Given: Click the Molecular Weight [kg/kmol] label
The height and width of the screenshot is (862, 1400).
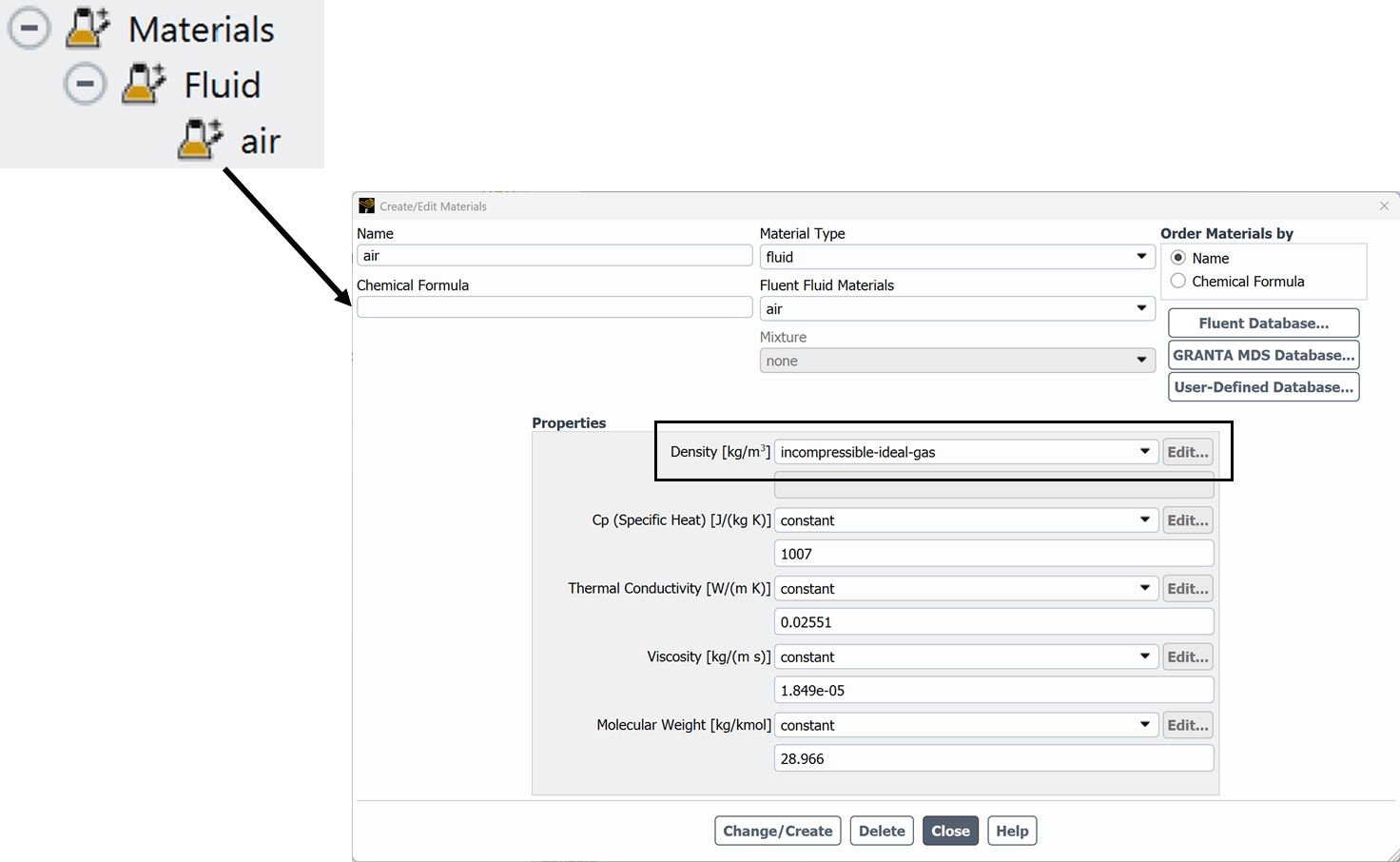Looking at the screenshot, I should [x=684, y=725].
